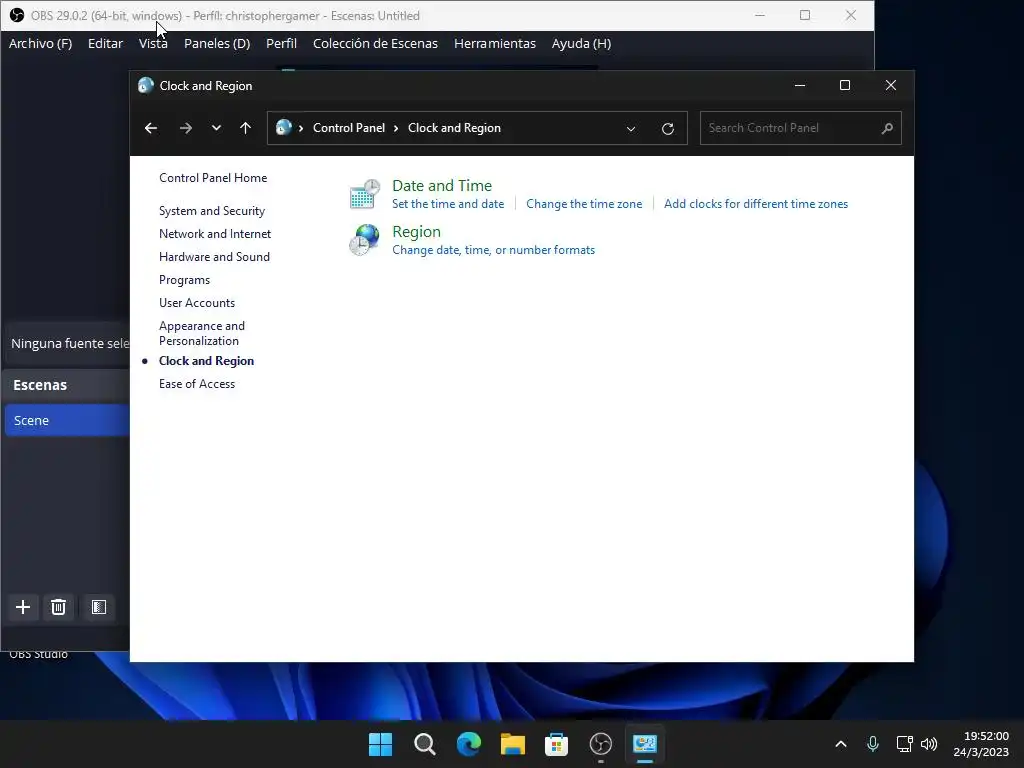Click the Forward arrow in Control Panel
1024x768 pixels.
185,128
